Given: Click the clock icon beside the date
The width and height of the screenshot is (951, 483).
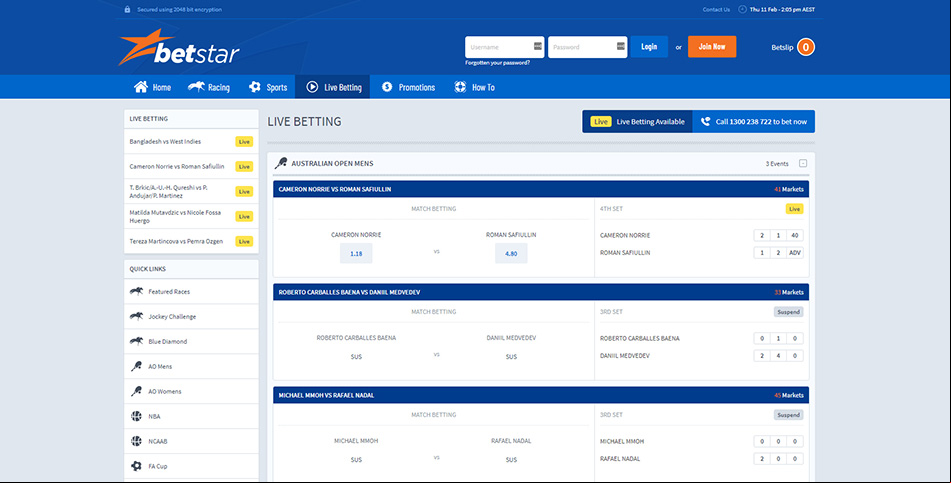Looking at the screenshot, I should 742,10.
